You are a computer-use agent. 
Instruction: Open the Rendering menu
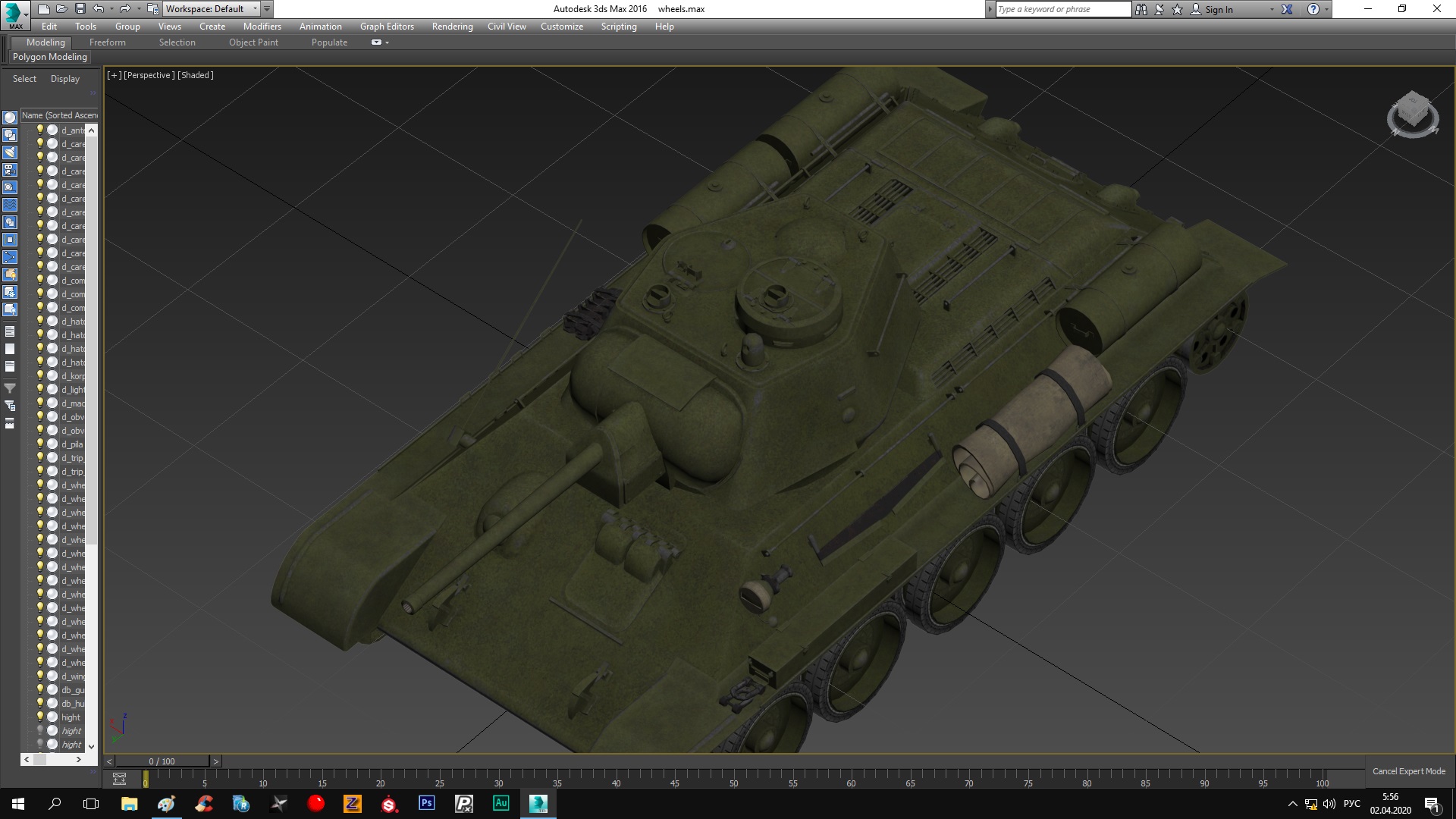[x=453, y=27]
